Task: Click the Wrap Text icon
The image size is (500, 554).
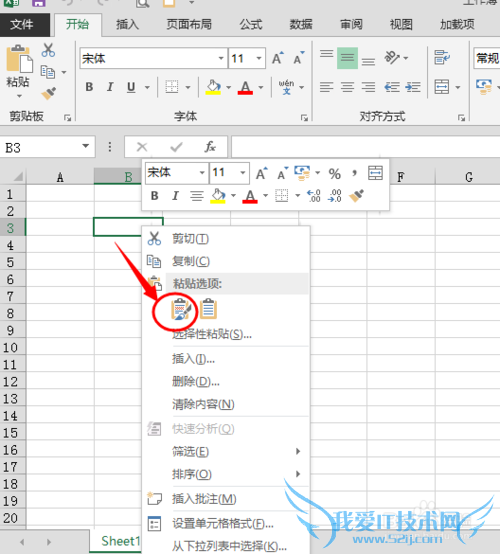Action: pos(442,57)
